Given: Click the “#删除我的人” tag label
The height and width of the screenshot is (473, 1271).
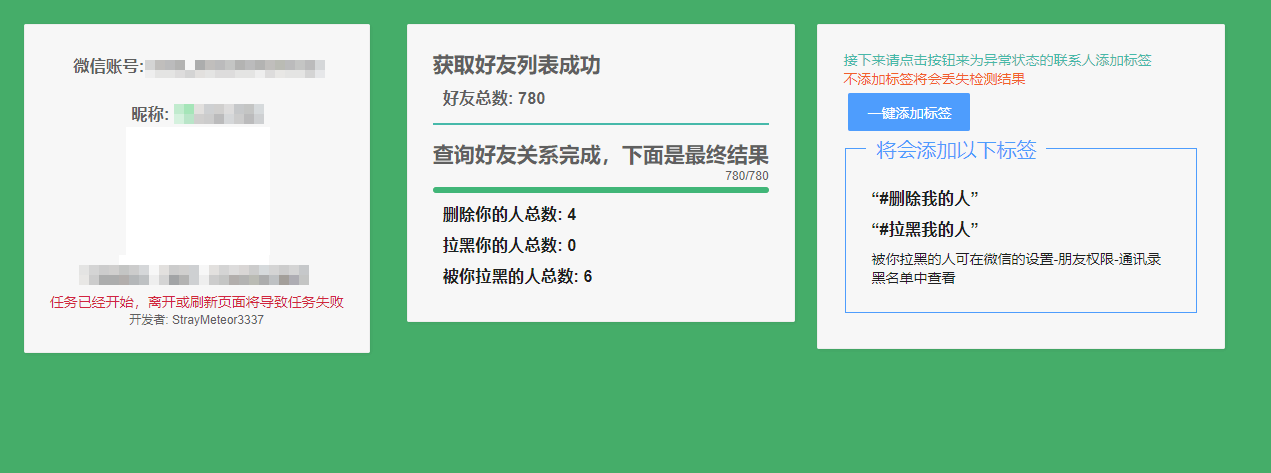Looking at the screenshot, I should (x=924, y=197).
